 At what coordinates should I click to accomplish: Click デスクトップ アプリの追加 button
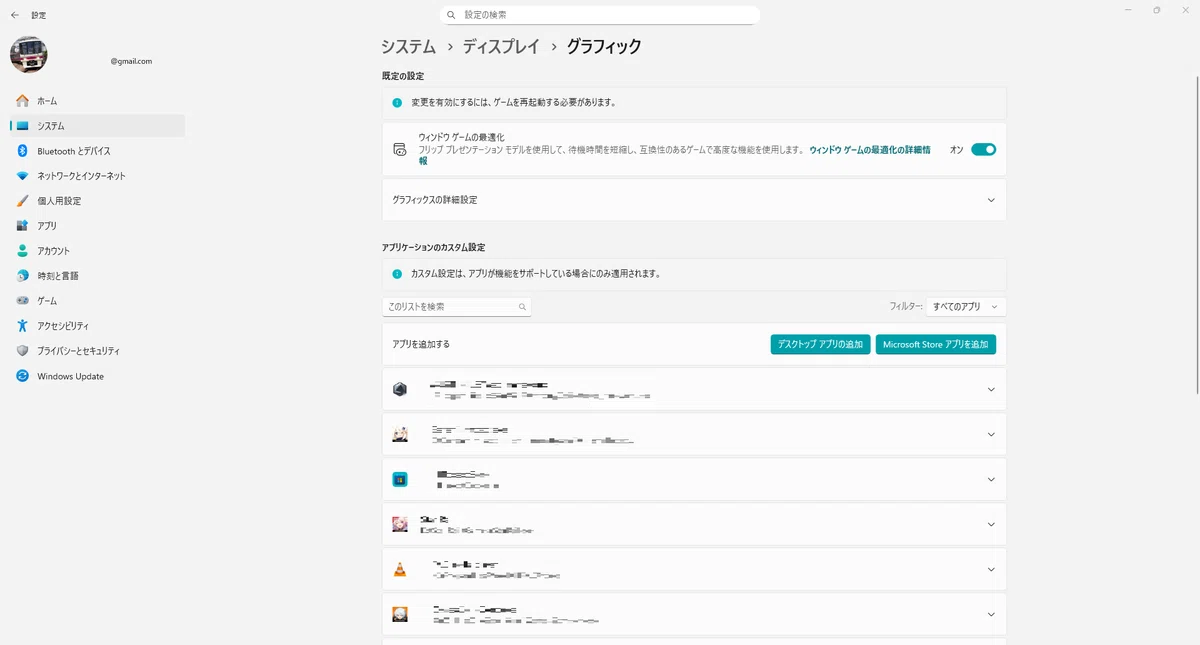tap(820, 344)
